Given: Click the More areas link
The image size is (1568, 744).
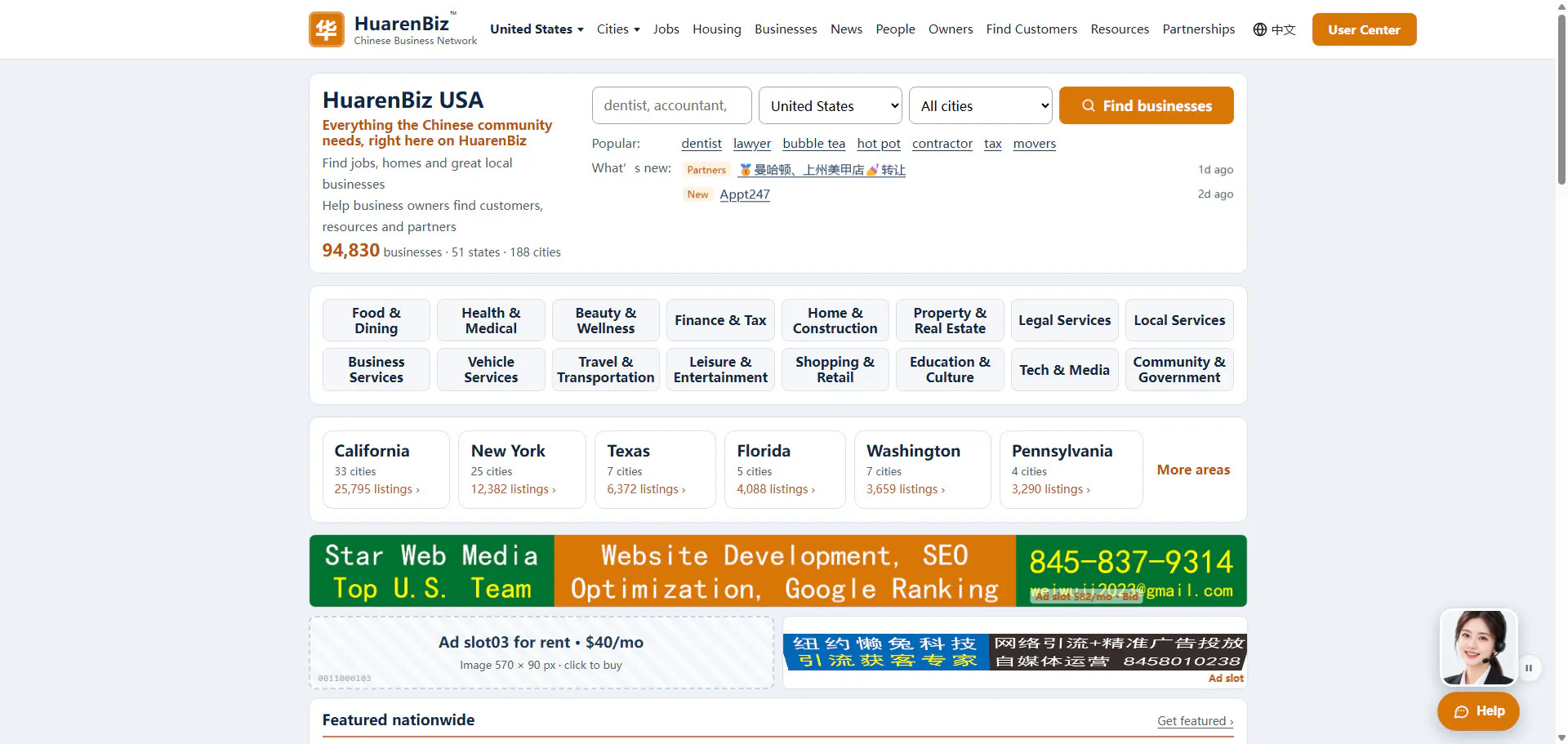Looking at the screenshot, I should coord(1193,470).
